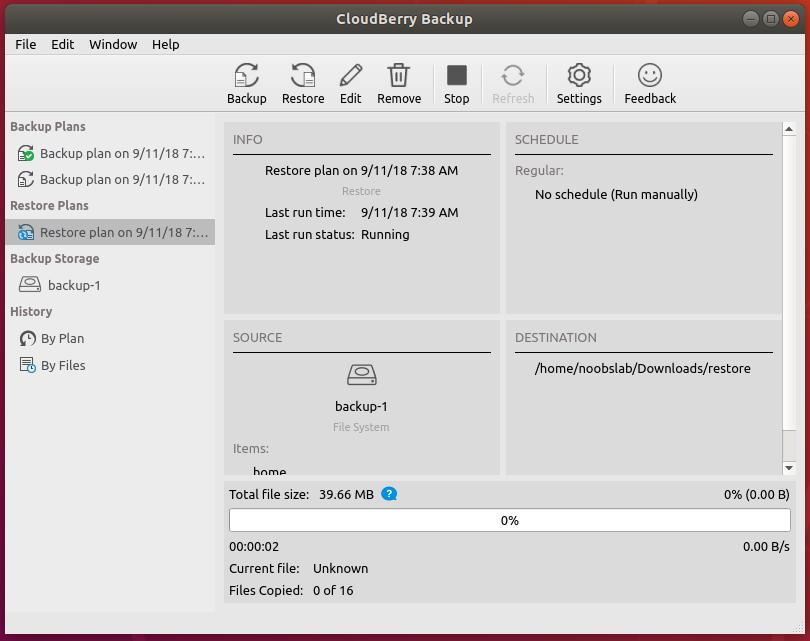
Task: Click the Remove trash icon
Action: [x=399, y=84]
